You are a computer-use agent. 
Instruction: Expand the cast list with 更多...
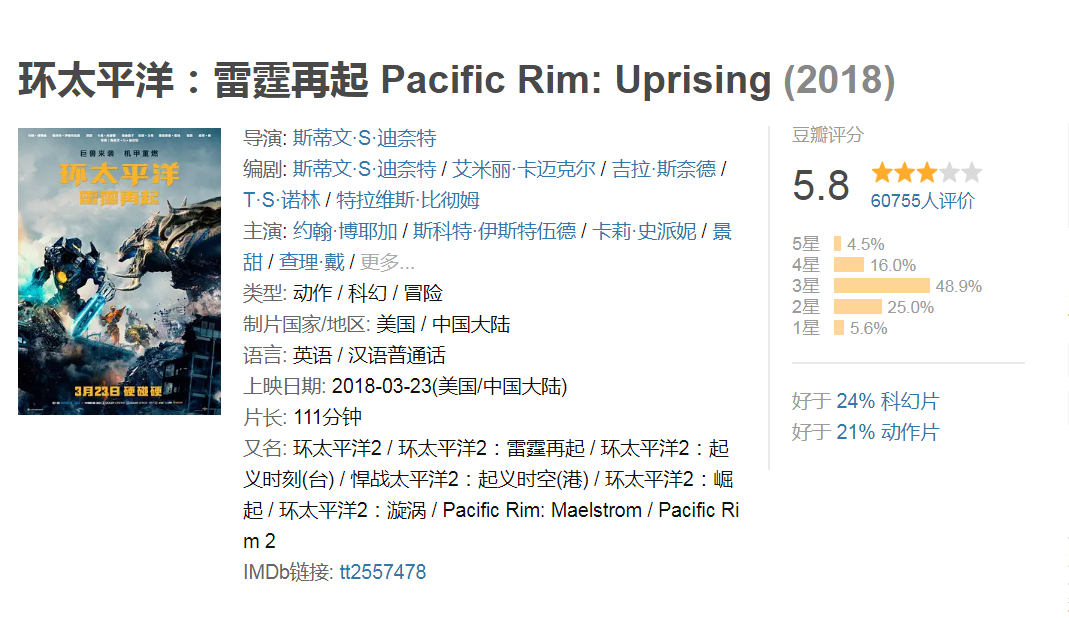click(x=387, y=263)
